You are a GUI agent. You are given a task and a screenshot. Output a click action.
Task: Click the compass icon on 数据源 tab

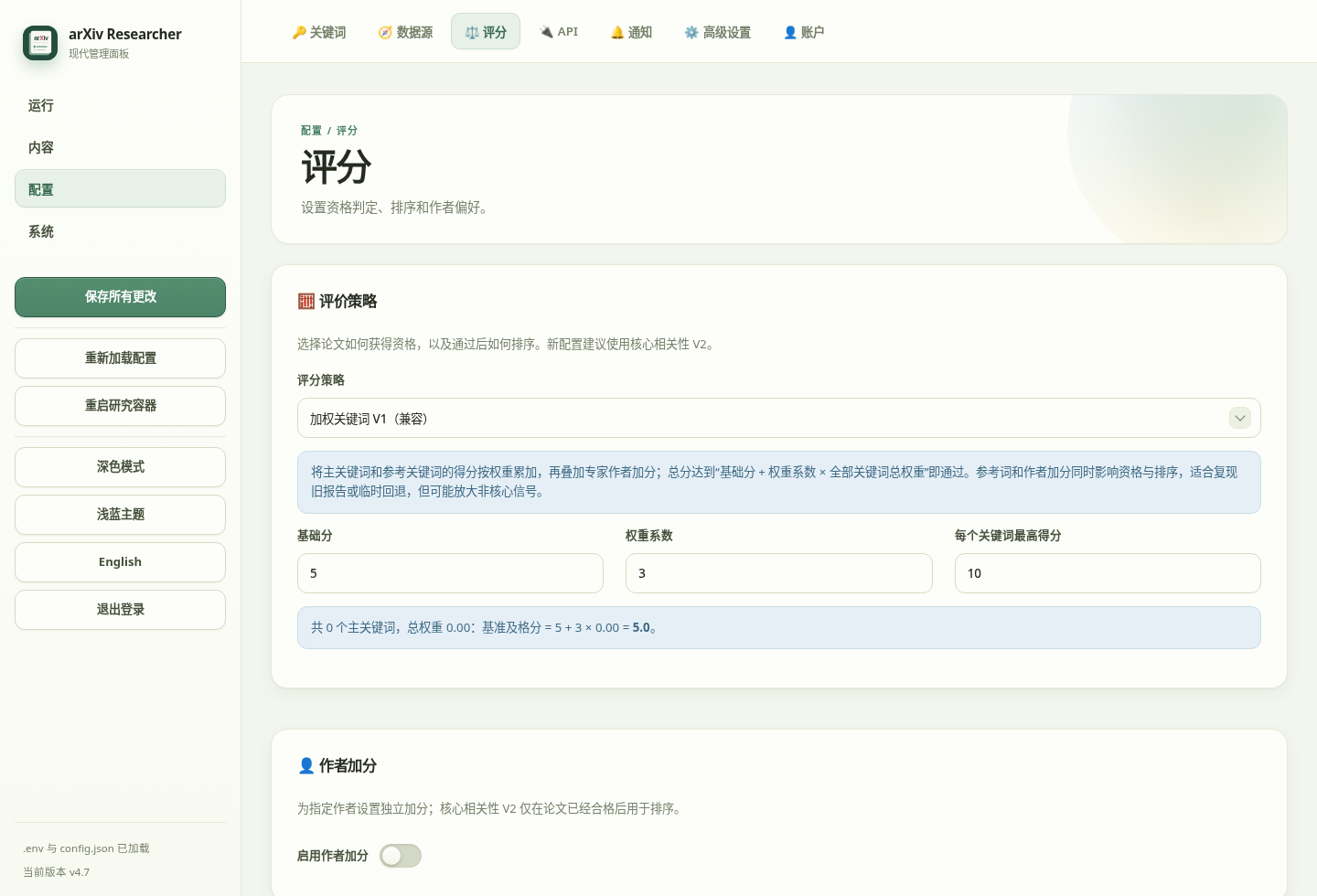[385, 32]
